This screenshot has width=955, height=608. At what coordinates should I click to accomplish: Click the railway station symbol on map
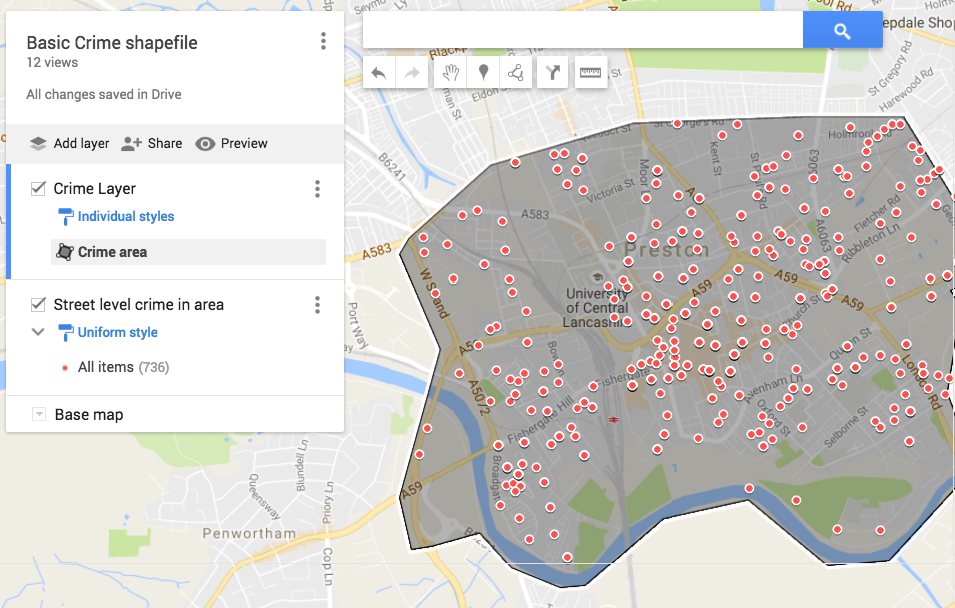click(613, 419)
